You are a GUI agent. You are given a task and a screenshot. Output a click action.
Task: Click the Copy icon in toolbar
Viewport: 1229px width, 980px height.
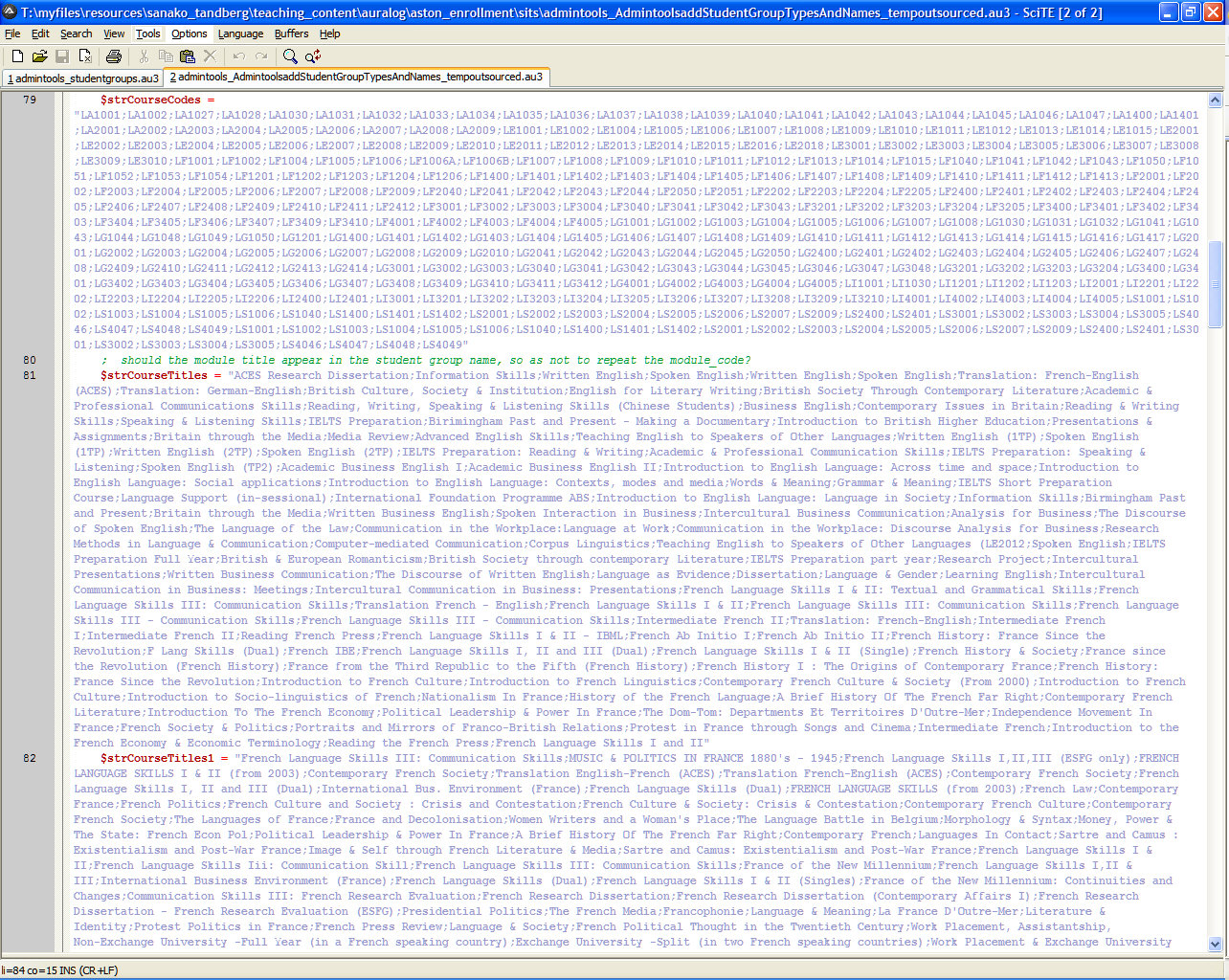[166, 56]
